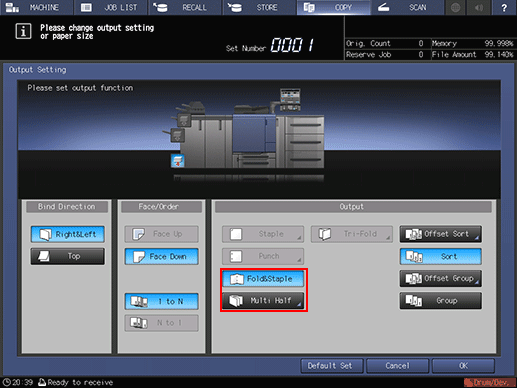The image size is (517, 388).
Task: Choose Face Up output
Action: 162,234
